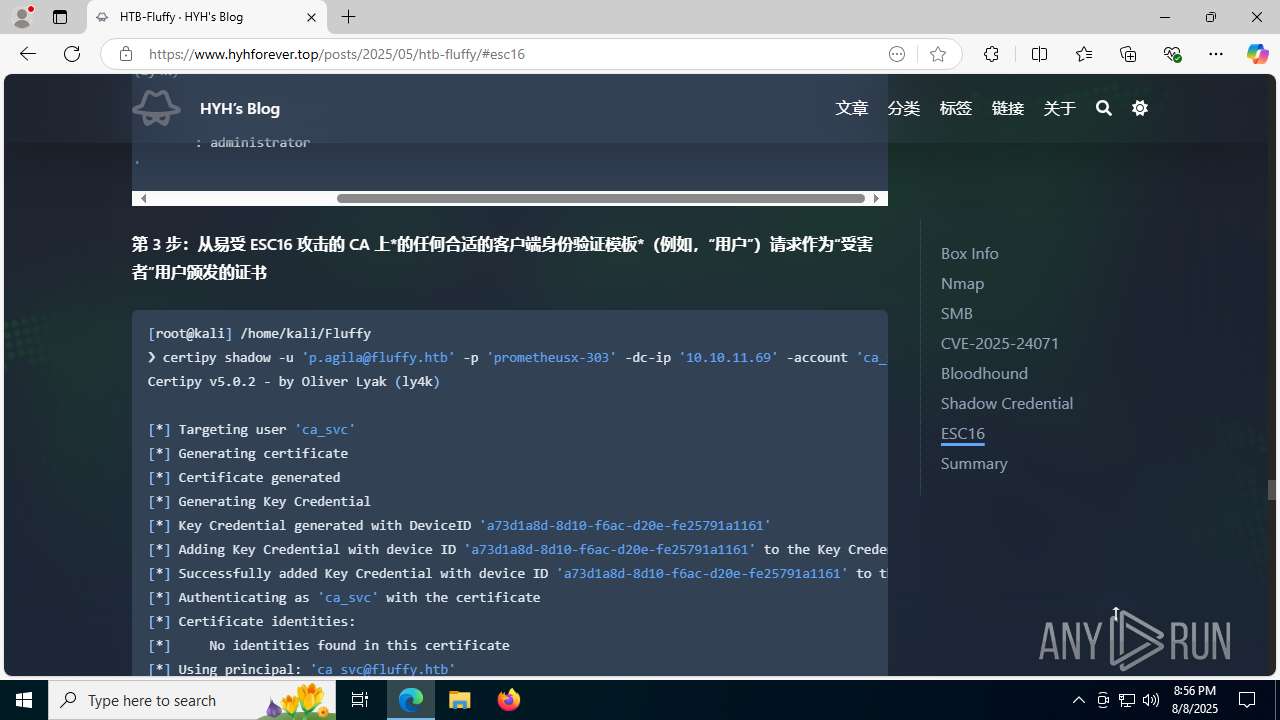1280x720 pixels.
Task: Click 'No identities found in this certificate'
Action: coord(359,645)
